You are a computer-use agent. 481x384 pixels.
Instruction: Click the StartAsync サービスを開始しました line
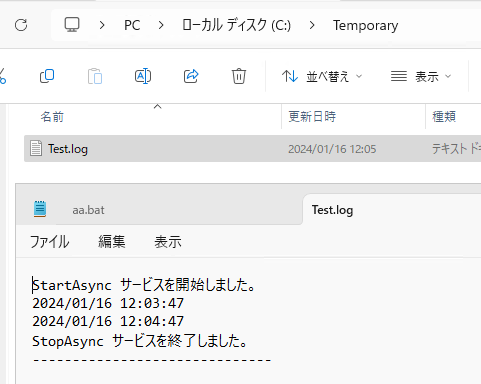click(144, 285)
